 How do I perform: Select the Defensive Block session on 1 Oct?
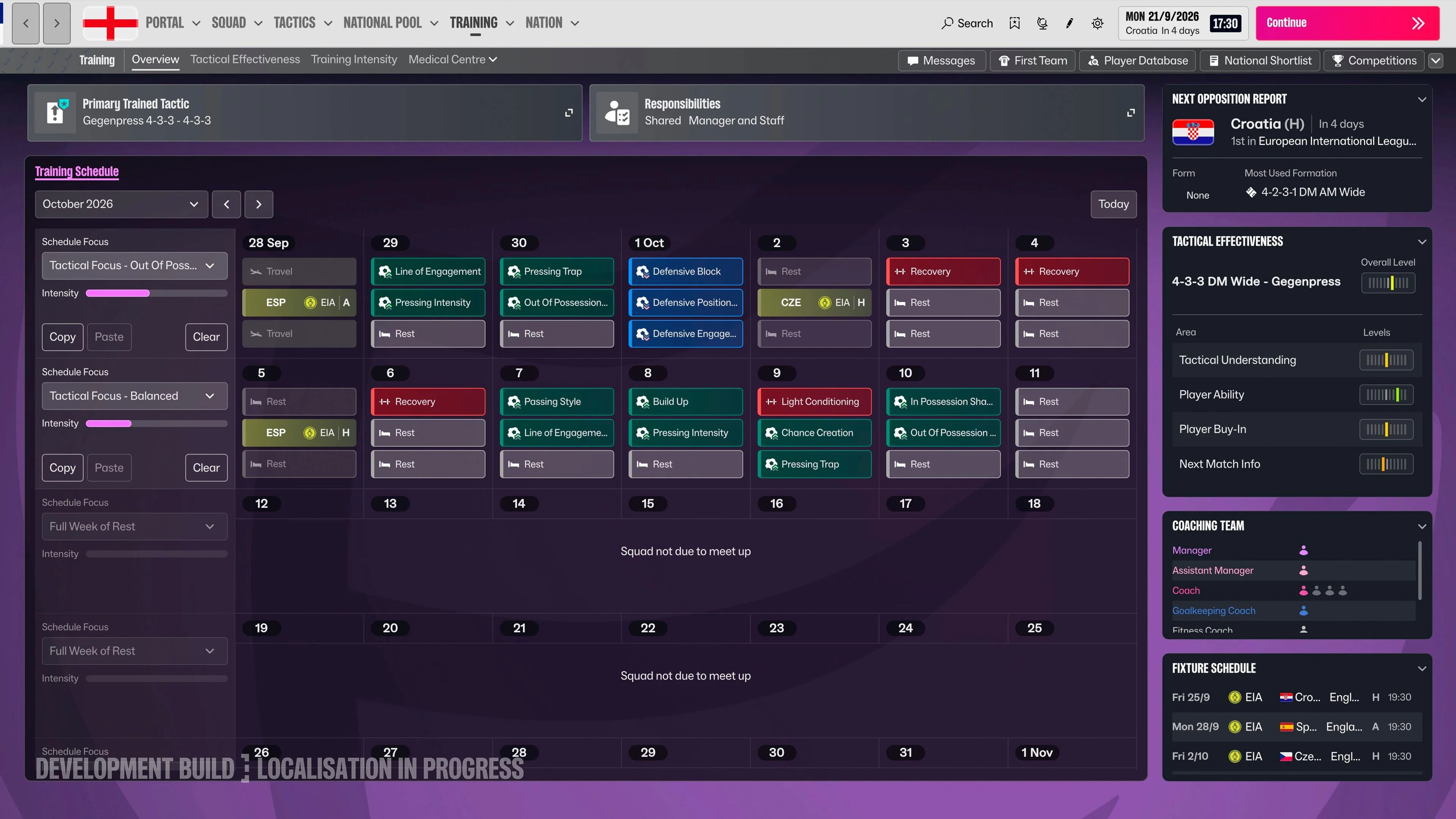(x=686, y=271)
